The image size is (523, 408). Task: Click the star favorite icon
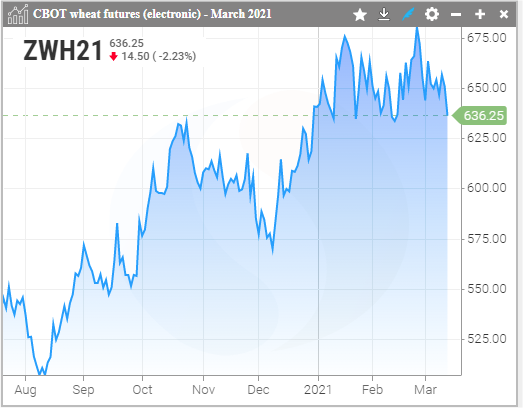point(360,15)
